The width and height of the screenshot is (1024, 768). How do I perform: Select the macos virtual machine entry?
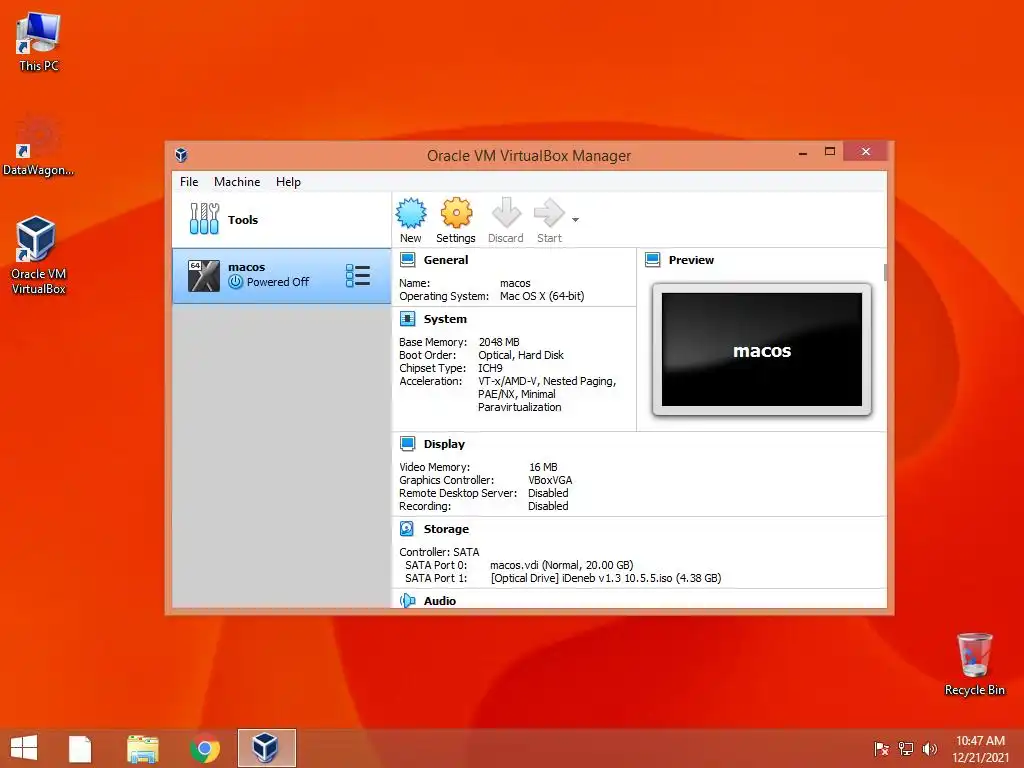coord(281,276)
